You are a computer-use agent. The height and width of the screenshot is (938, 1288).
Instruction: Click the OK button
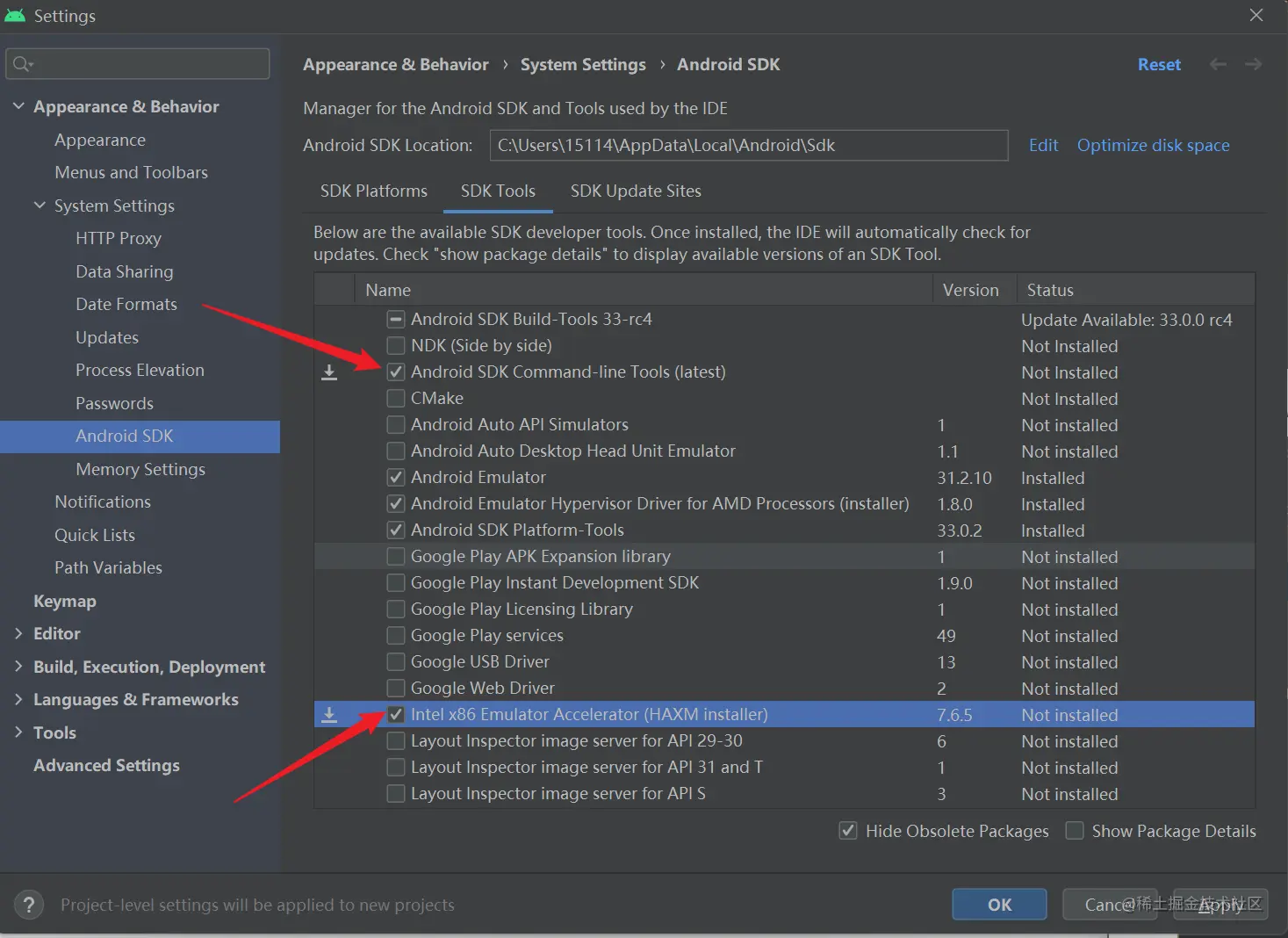click(999, 905)
